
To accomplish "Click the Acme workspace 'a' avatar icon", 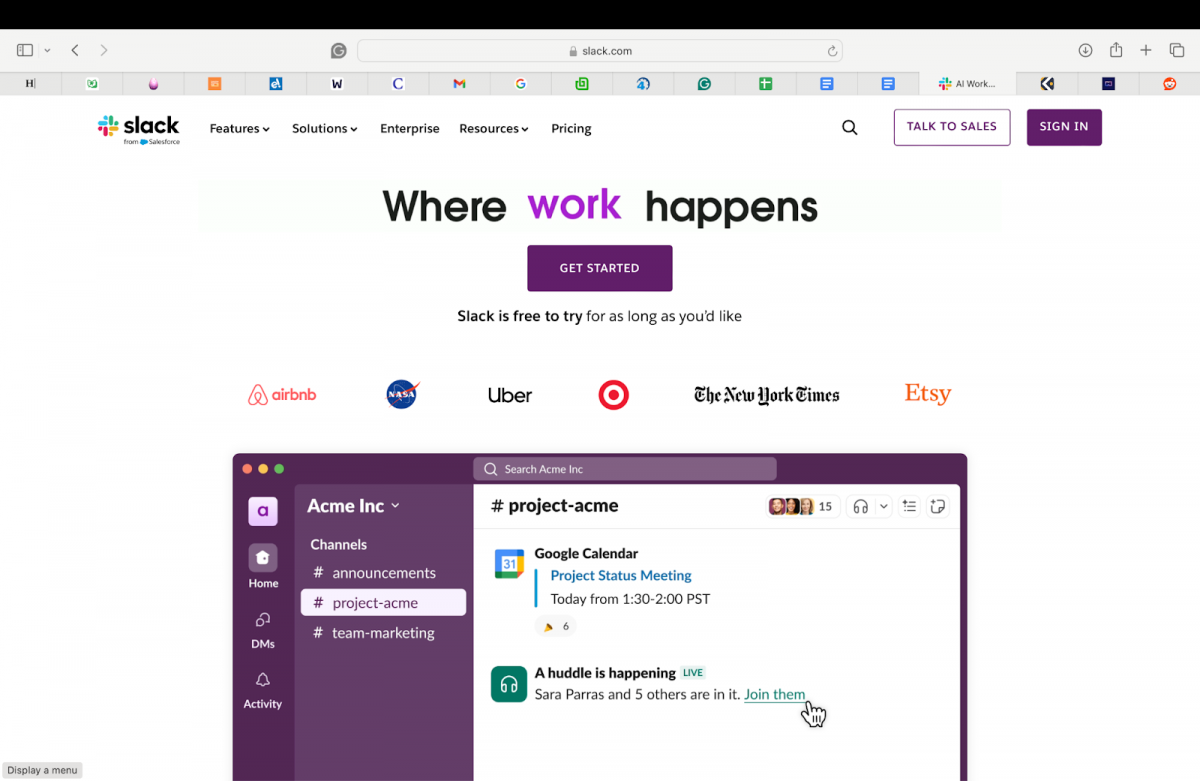I will pos(263,511).
